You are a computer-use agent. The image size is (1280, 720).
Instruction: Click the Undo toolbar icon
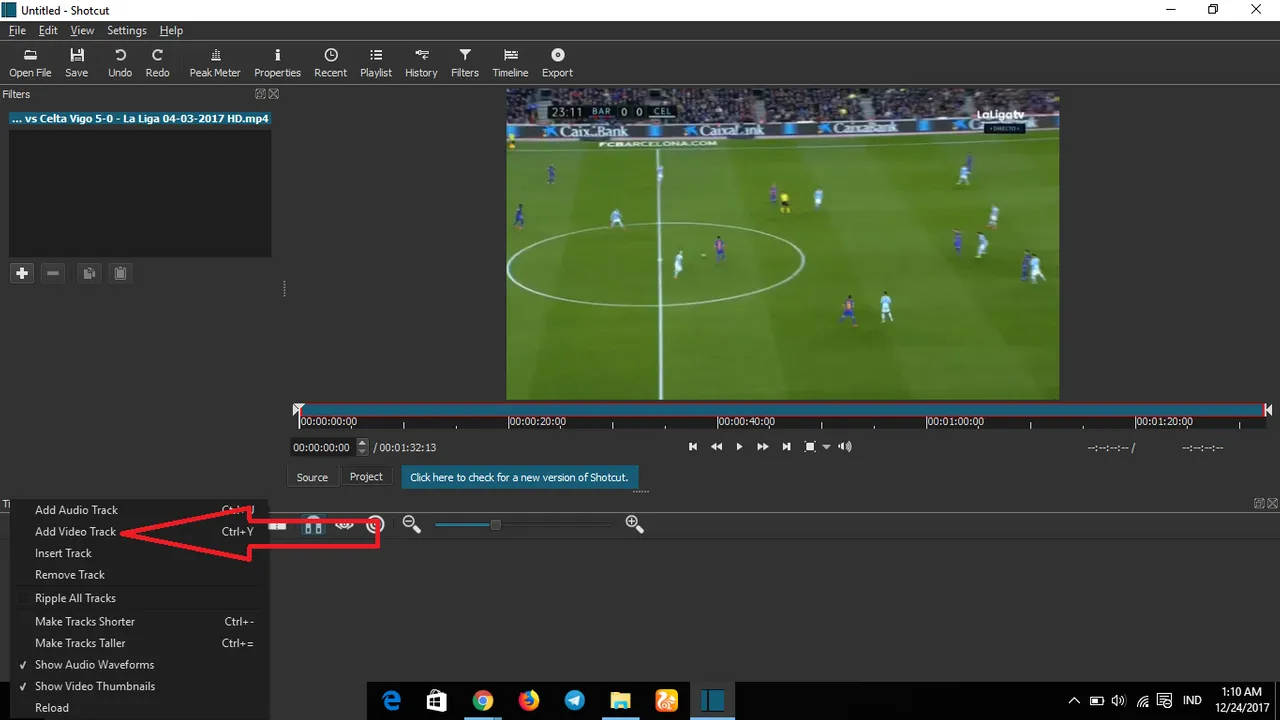click(120, 63)
